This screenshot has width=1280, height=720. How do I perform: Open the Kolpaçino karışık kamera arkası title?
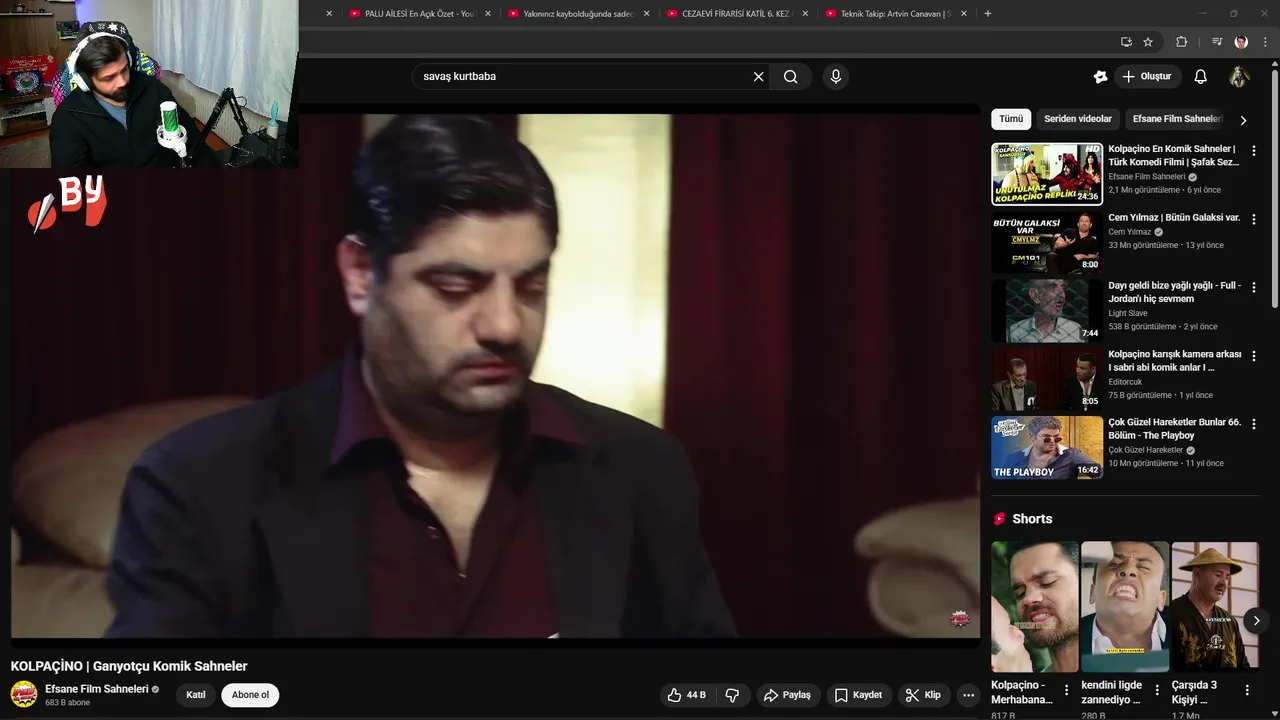tap(1175, 361)
